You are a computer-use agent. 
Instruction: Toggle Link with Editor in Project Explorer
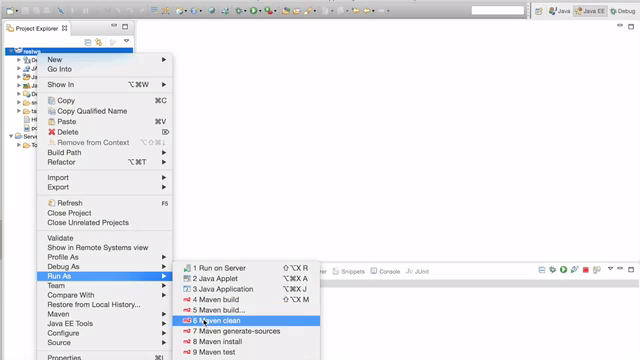tap(99, 42)
